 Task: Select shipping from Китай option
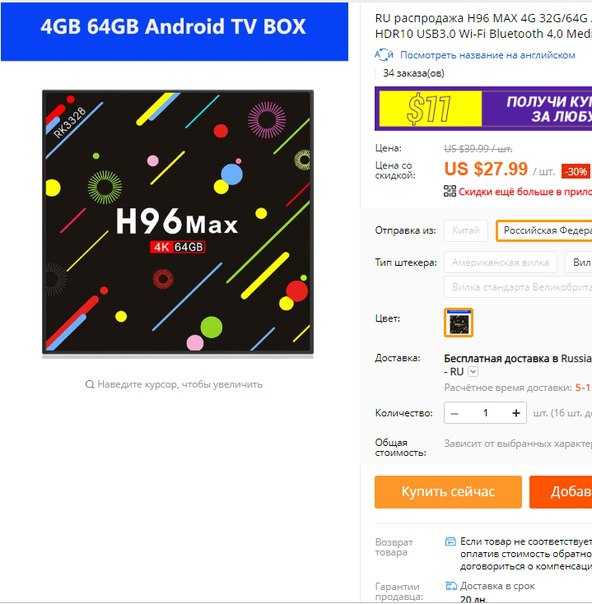(466, 231)
